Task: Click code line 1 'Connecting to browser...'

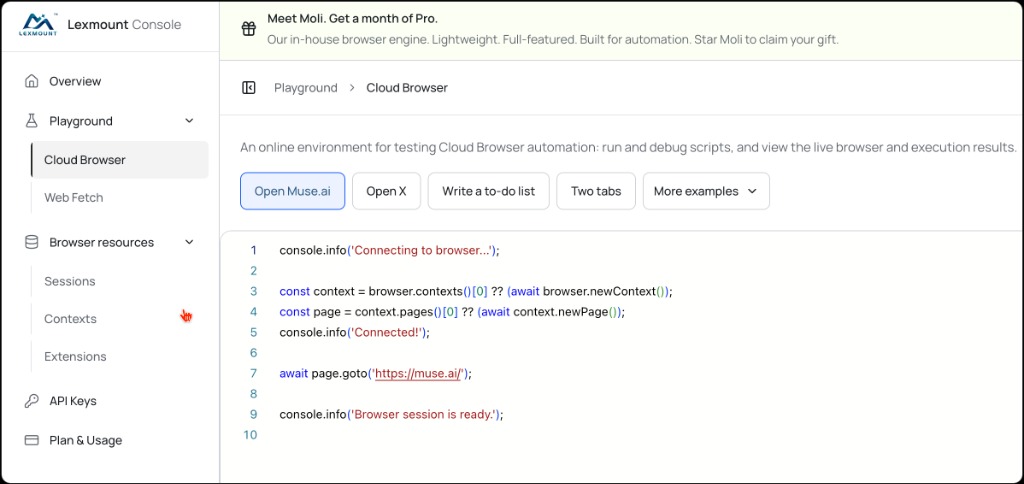Action: (389, 250)
